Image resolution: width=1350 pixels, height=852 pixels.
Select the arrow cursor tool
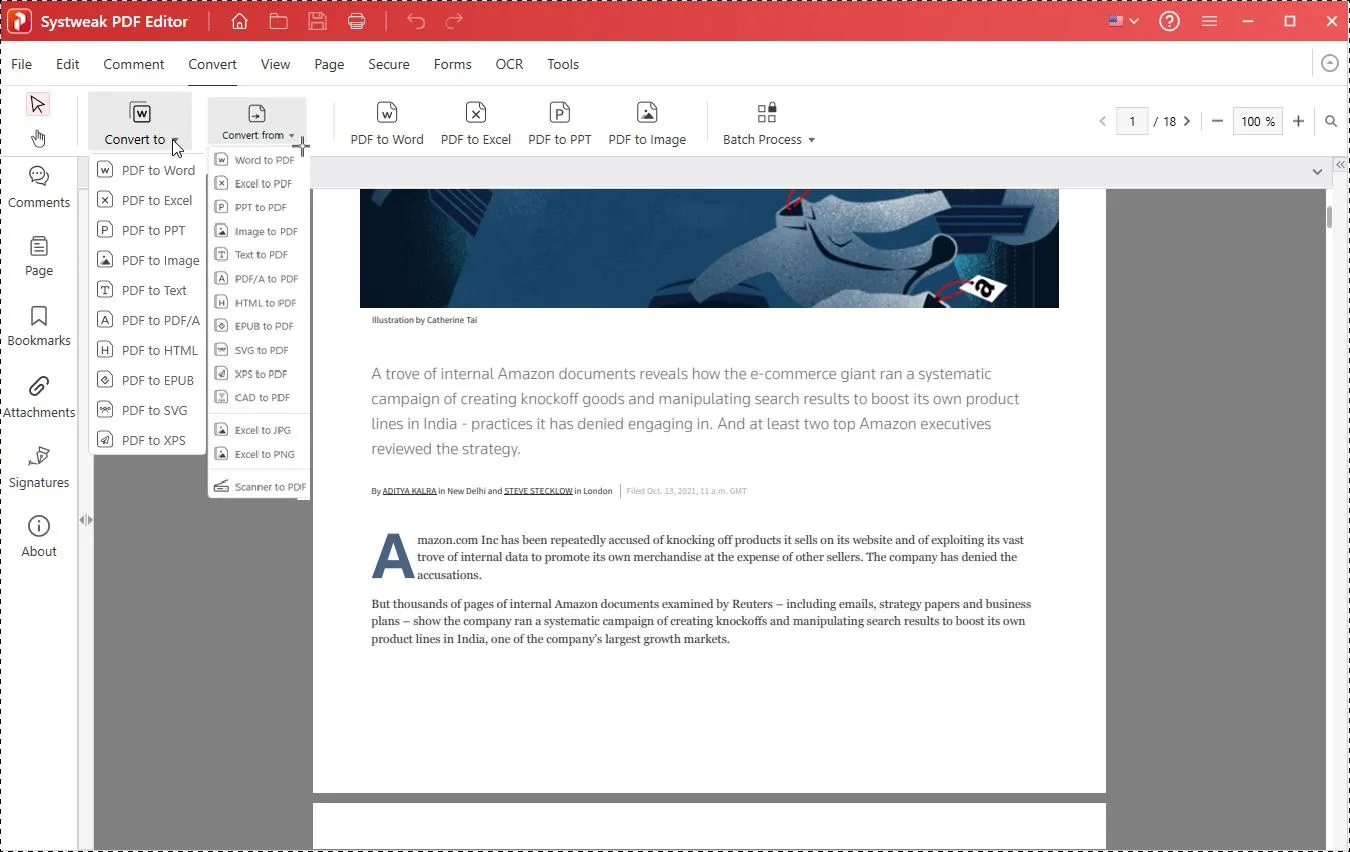[38, 104]
